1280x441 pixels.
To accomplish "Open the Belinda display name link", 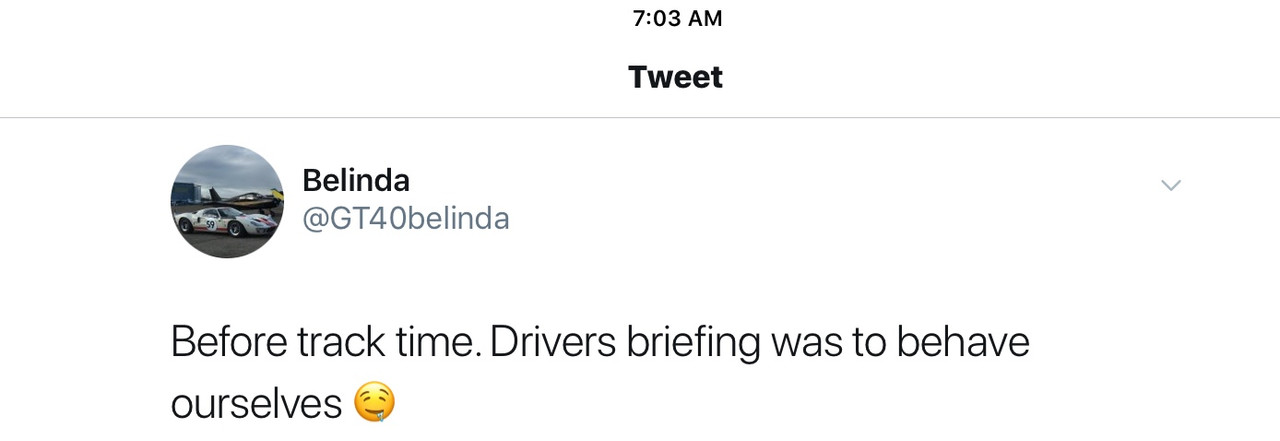I will (x=356, y=180).
